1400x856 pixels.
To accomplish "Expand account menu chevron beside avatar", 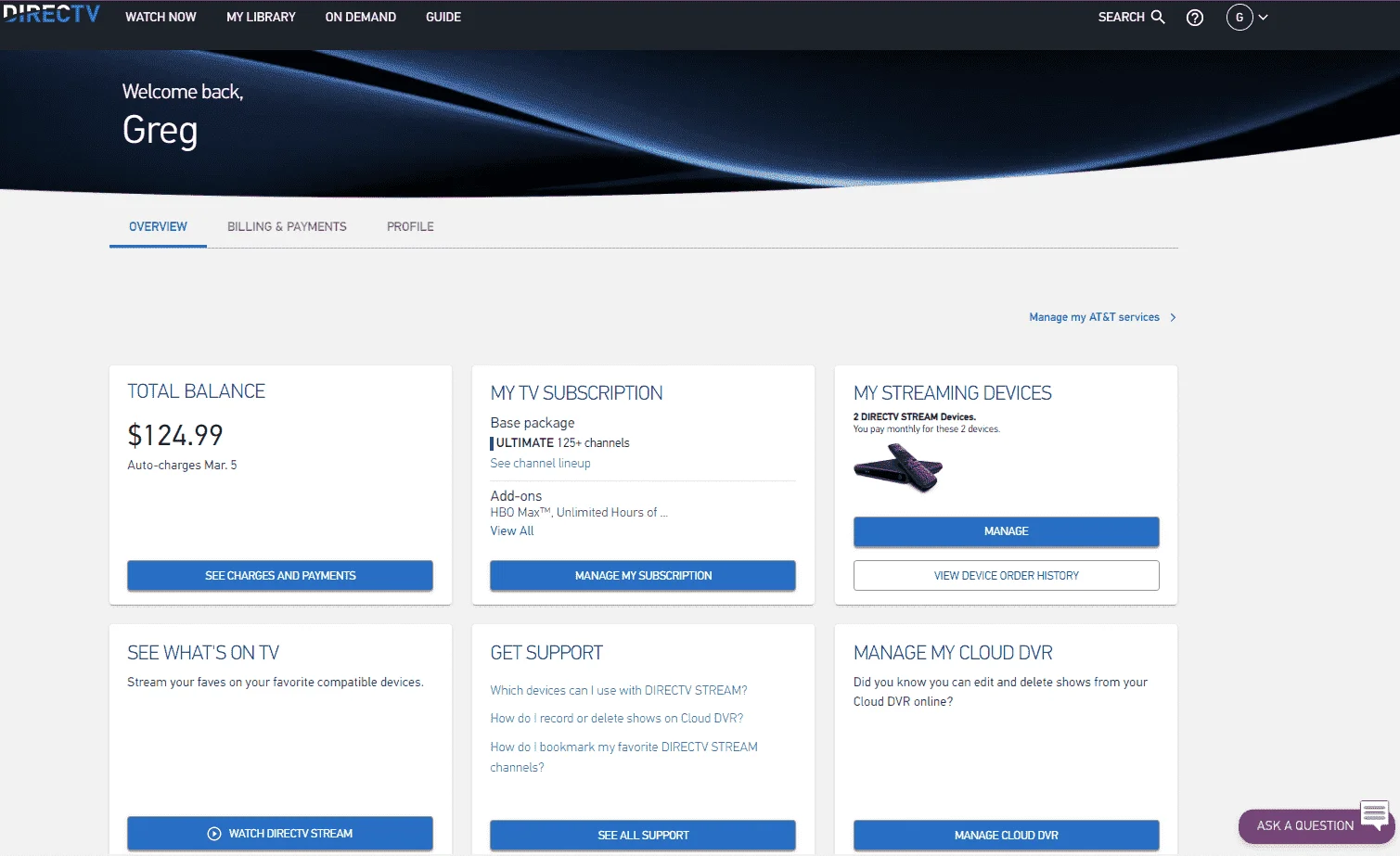I will 1263,18.
